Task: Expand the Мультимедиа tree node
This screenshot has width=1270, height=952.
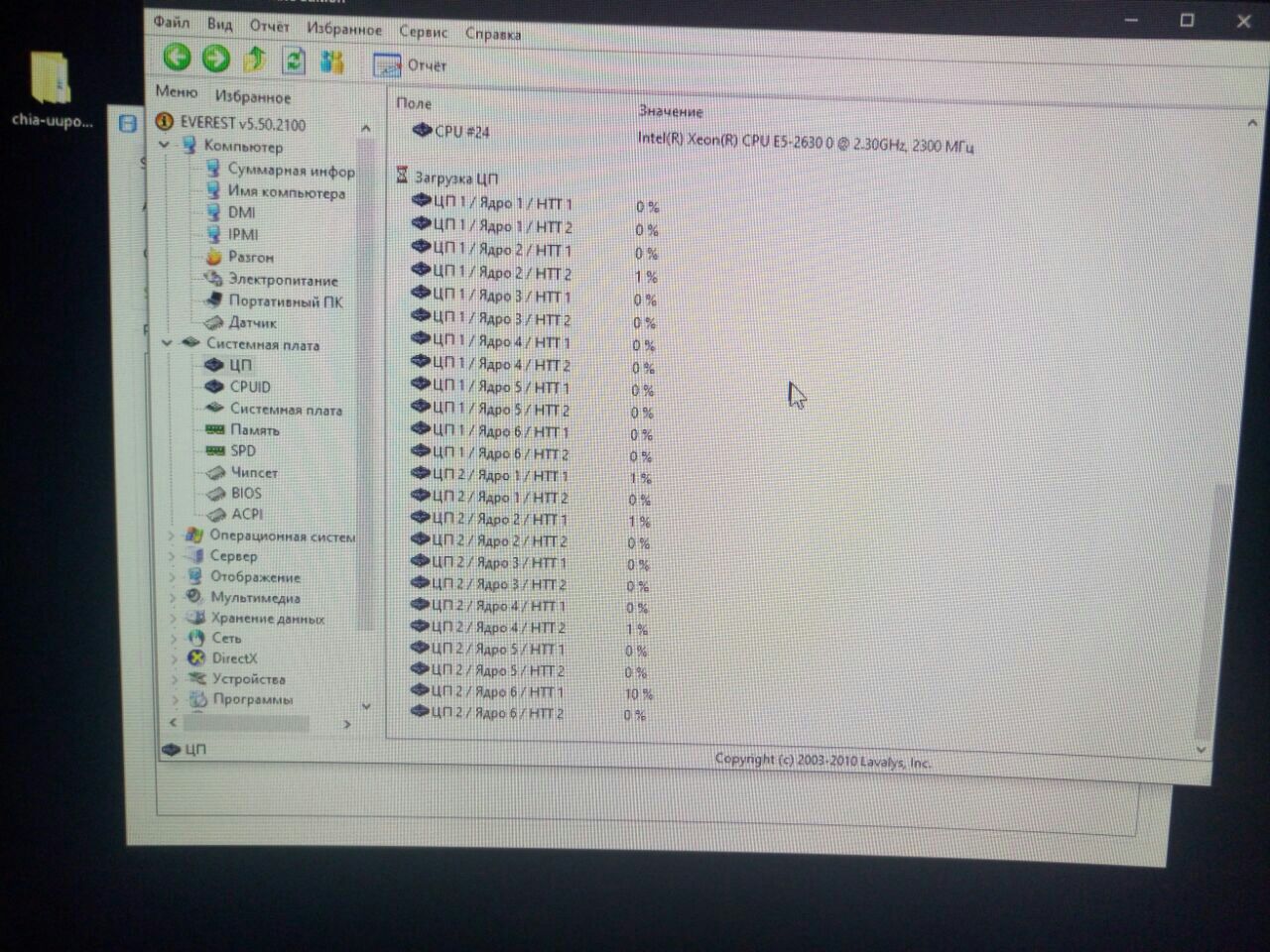Action: click(x=173, y=597)
